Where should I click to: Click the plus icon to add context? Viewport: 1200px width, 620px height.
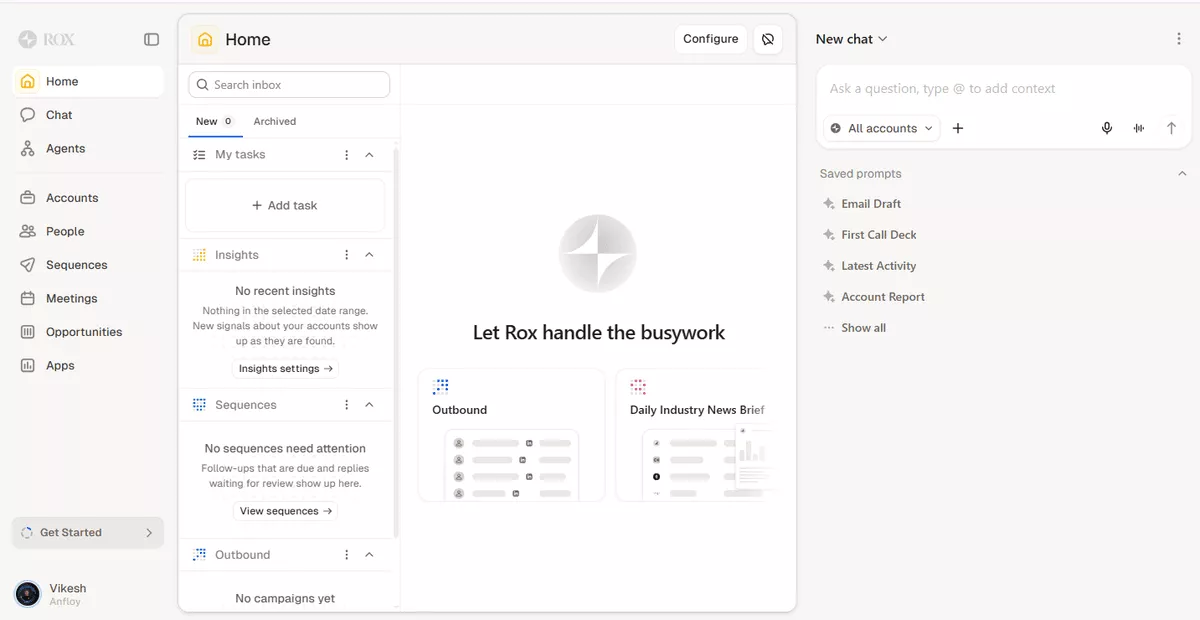coord(958,128)
